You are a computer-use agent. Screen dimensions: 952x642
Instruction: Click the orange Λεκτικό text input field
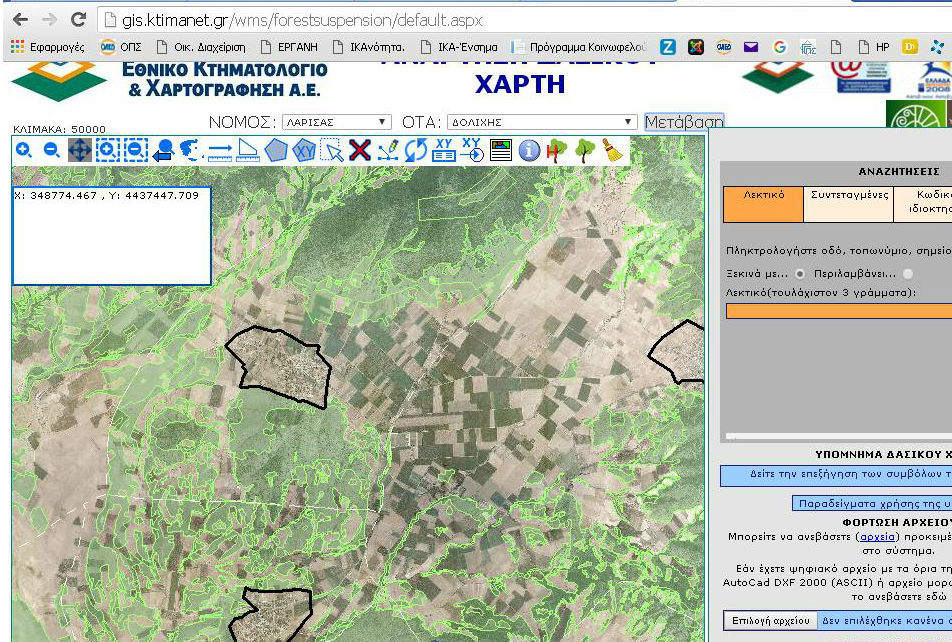(x=838, y=311)
